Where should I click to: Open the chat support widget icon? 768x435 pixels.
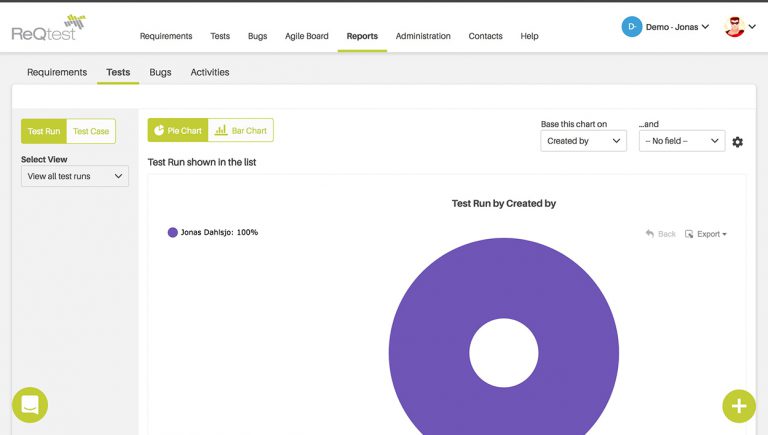click(30, 405)
